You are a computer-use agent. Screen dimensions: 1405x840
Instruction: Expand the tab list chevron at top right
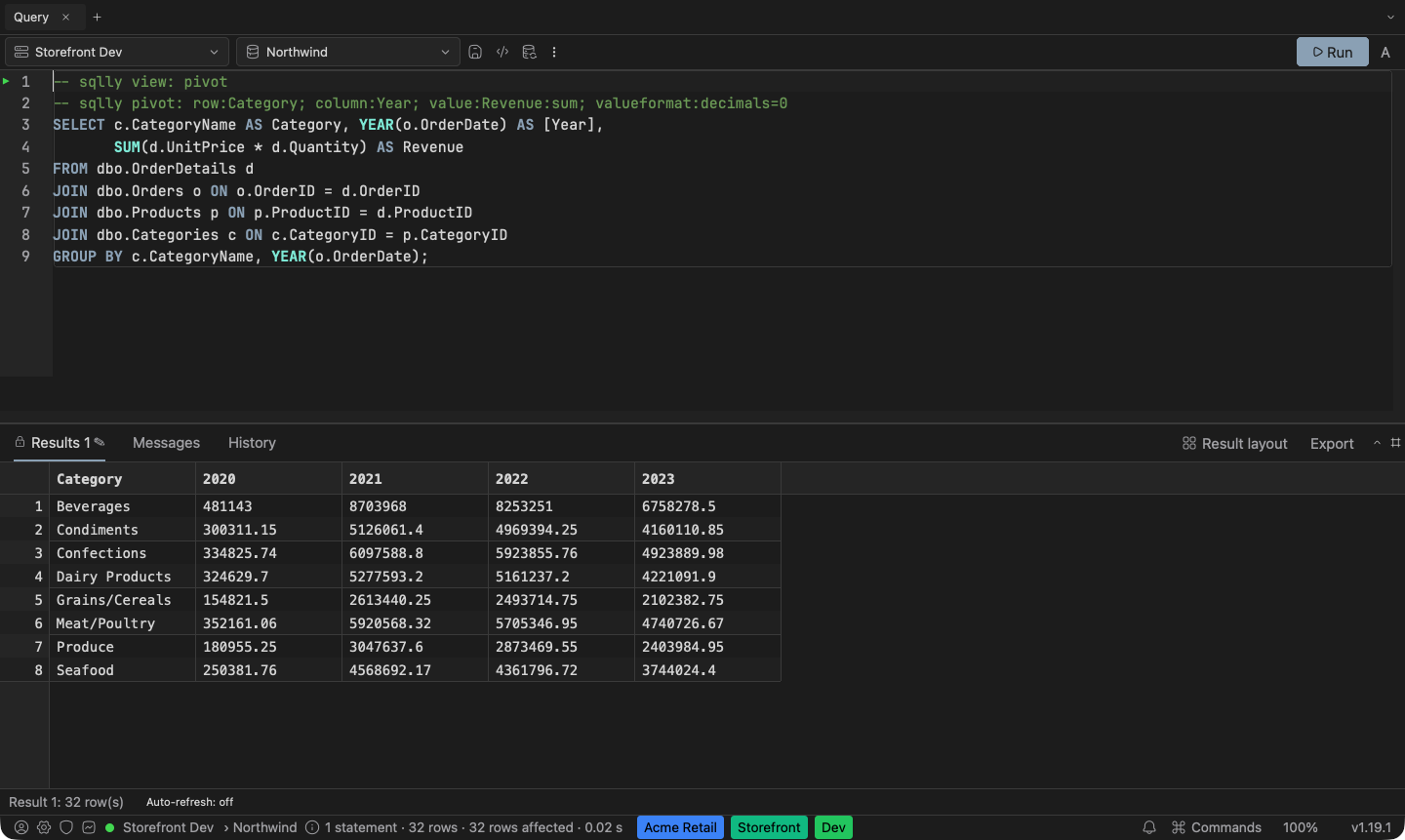pos(1390,17)
